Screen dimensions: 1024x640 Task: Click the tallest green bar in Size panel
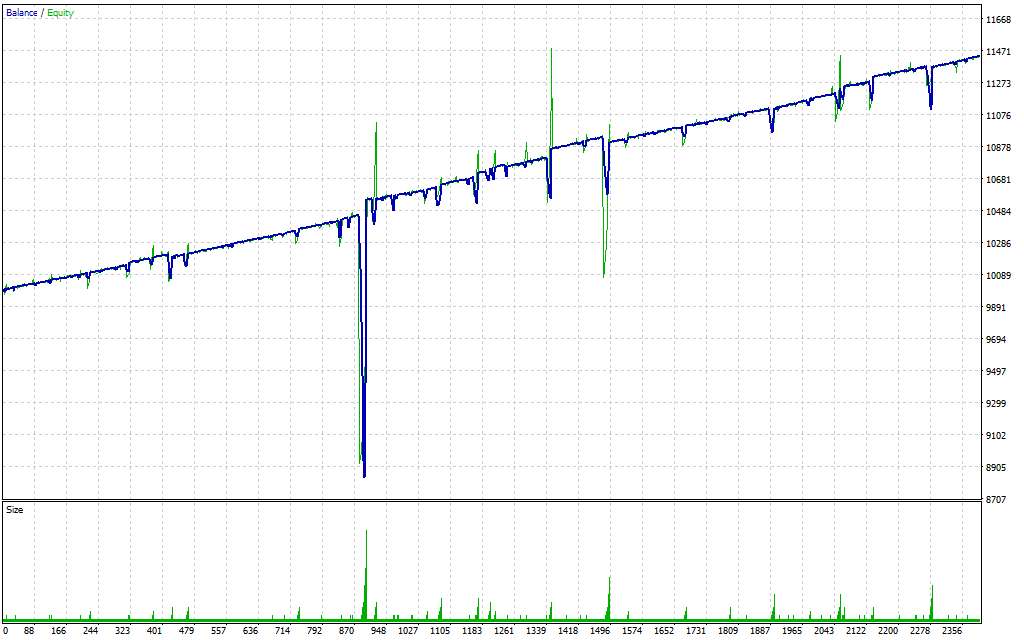[367, 532]
